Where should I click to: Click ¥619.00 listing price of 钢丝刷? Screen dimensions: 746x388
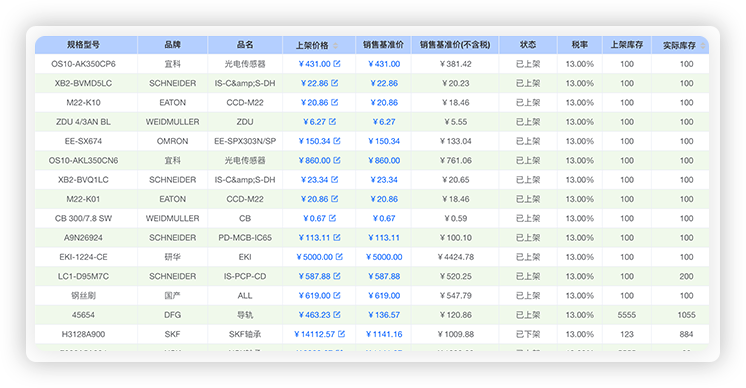(x=314, y=295)
